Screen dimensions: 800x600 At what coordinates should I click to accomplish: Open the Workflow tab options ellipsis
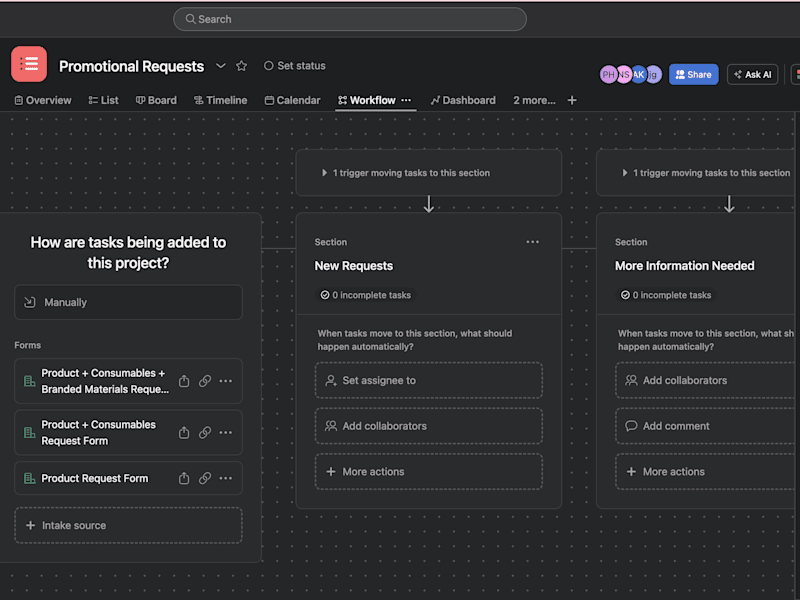(x=406, y=100)
